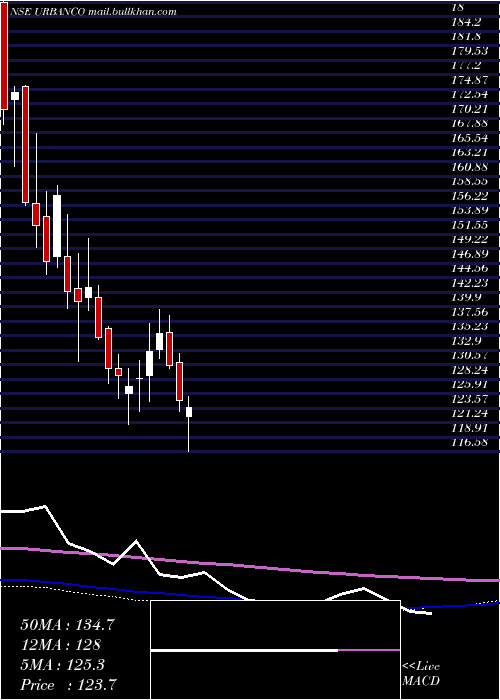The image size is (500, 700).
Task: Click the 130.57 axis value
Action: tap(470, 355)
